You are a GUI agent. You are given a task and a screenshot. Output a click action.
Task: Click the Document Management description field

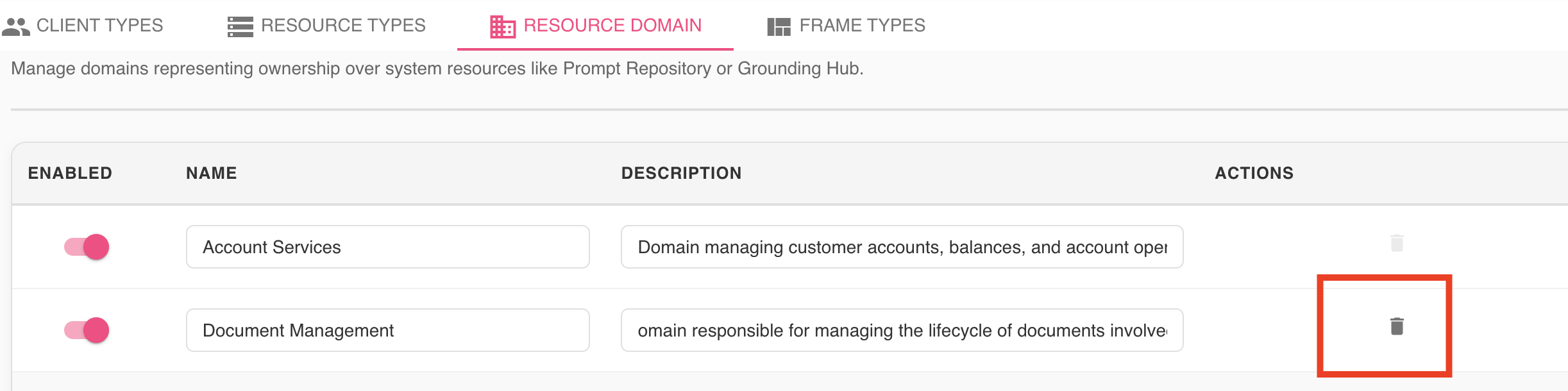pyautogui.click(x=902, y=330)
